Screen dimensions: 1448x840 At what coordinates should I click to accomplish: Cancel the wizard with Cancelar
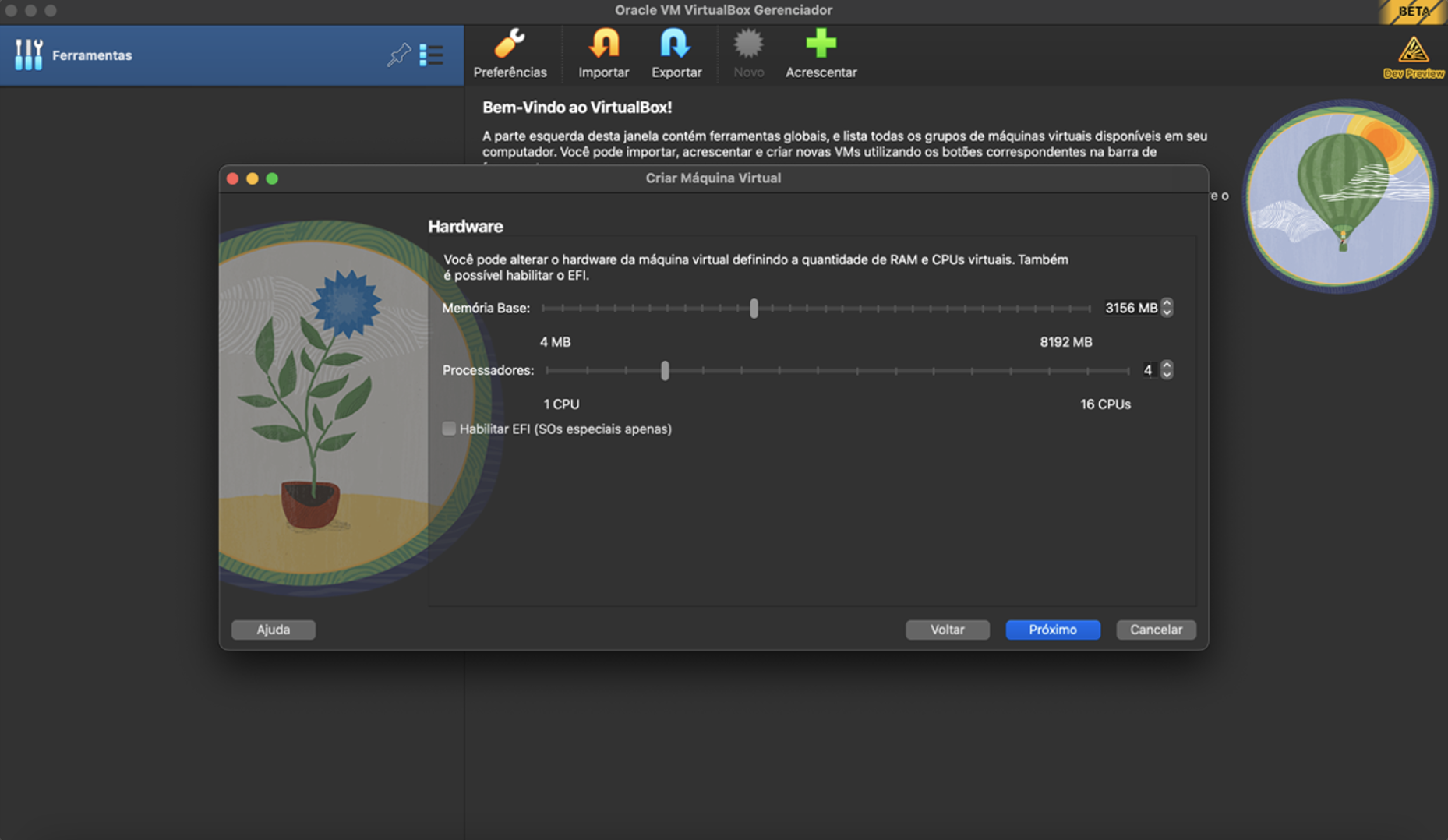pos(1156,630)
